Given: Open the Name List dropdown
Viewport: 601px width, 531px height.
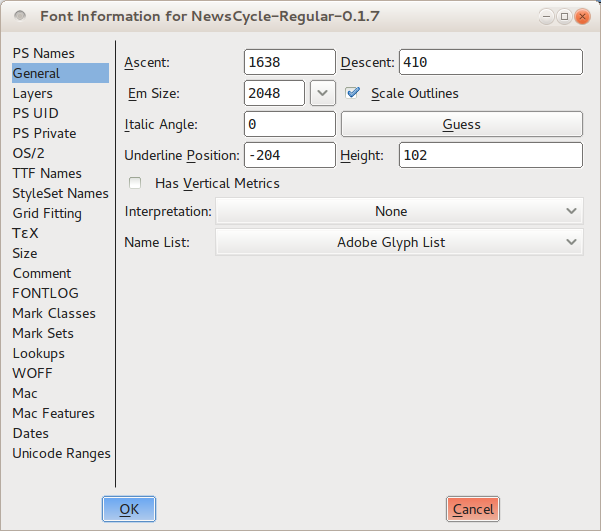Looking at the screenshot, I should click(x=399, y=242).
